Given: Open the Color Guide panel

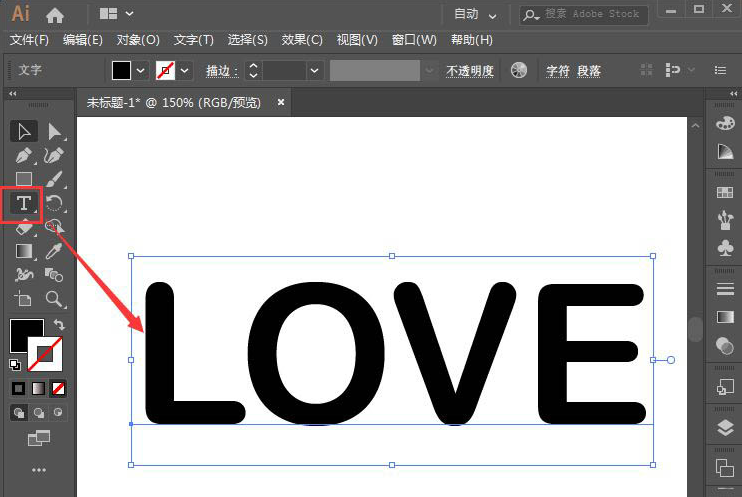Looking at the screenshot, I should click(x=725, y=151).
